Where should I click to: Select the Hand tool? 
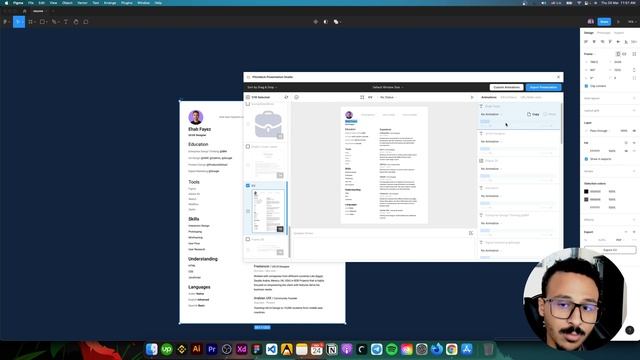(76, 22)
